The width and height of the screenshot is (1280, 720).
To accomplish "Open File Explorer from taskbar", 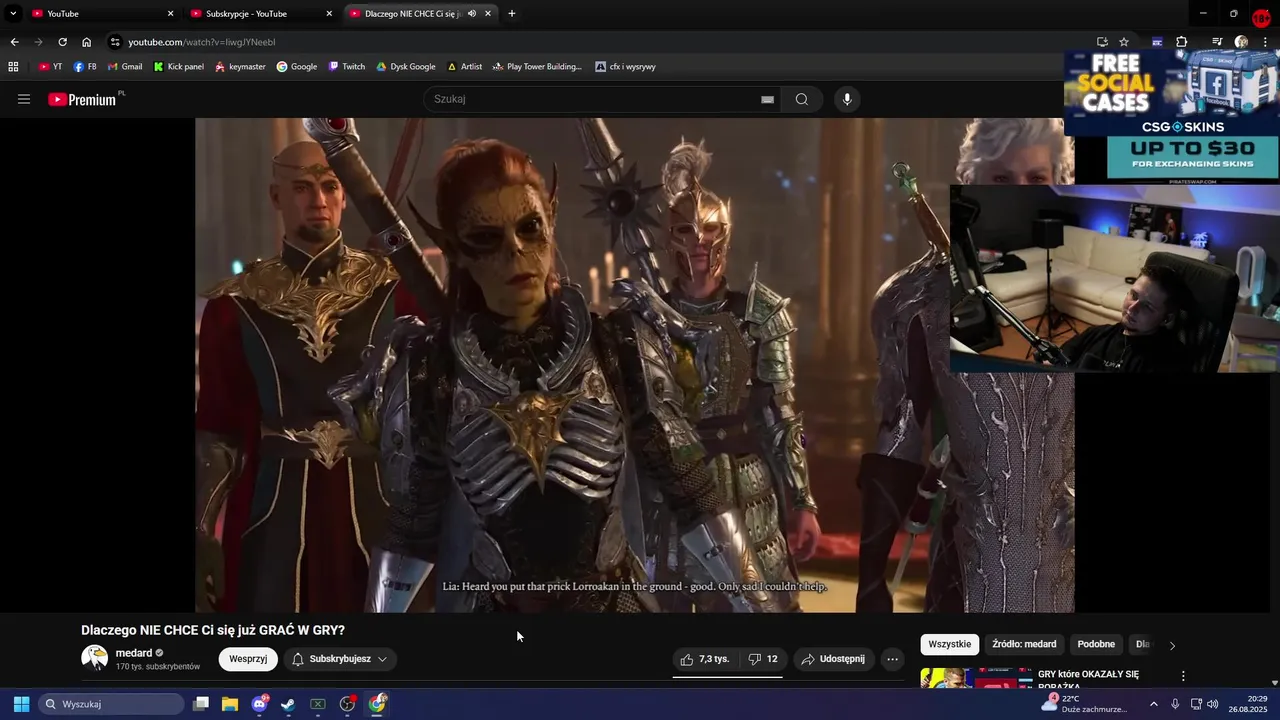I will coord(230,704).
